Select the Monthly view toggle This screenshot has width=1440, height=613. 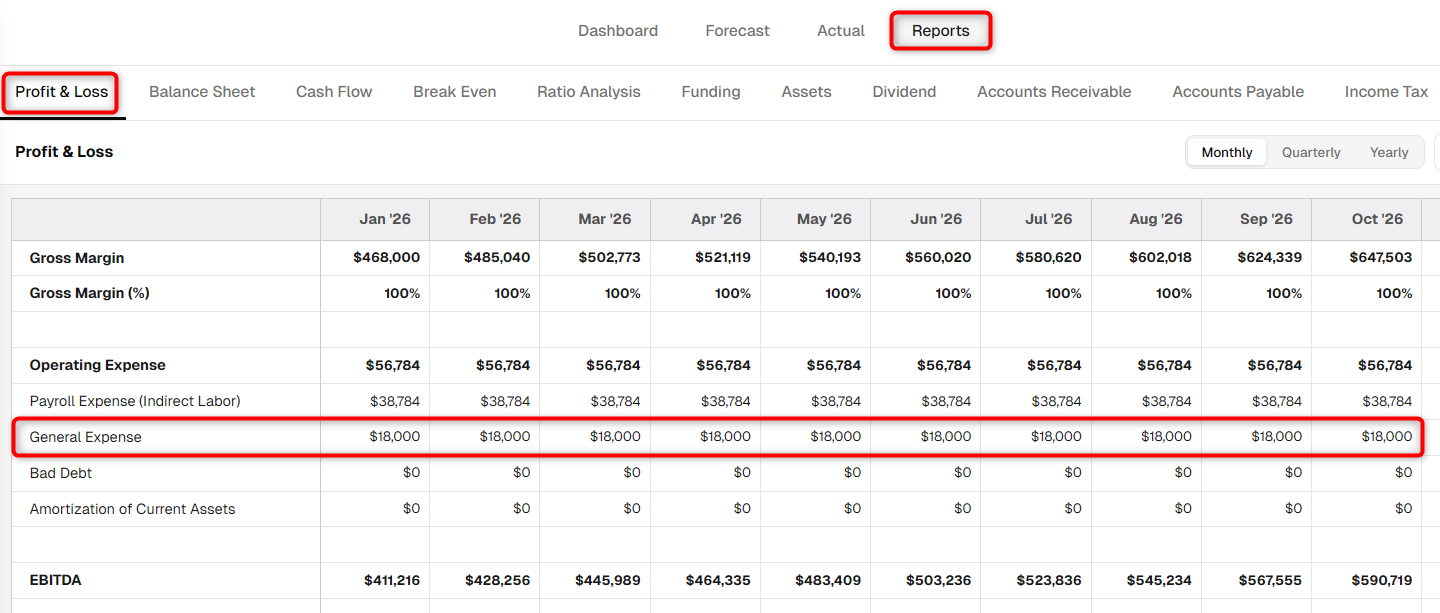[x=1227, y=152]
